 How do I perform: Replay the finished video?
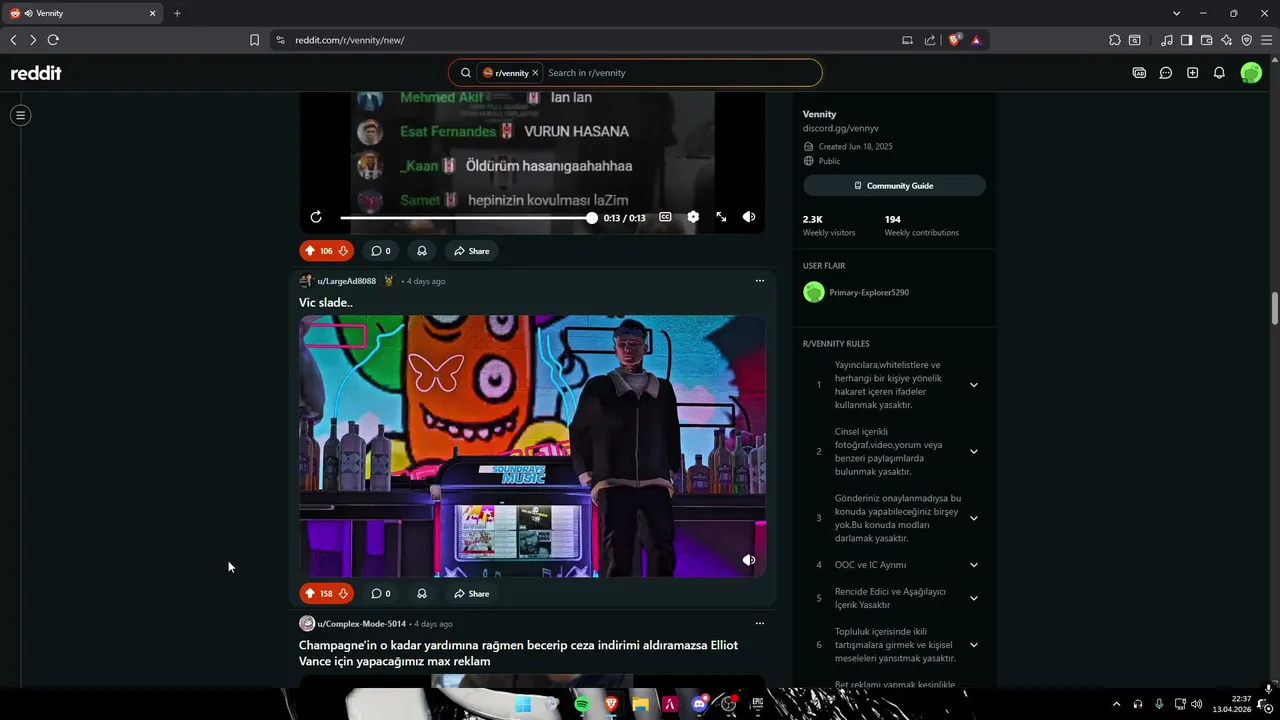point(316,217)
